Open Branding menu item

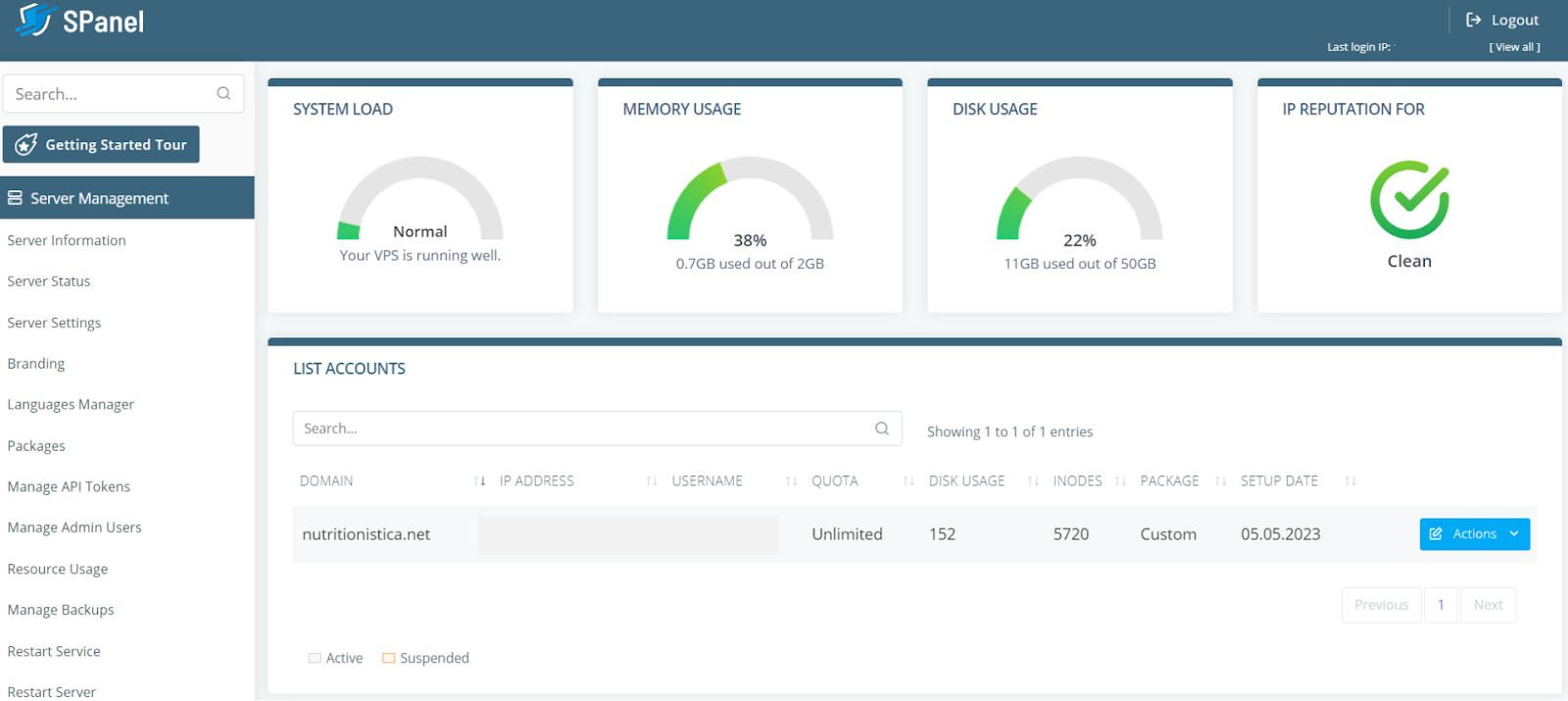click(36, 364)
